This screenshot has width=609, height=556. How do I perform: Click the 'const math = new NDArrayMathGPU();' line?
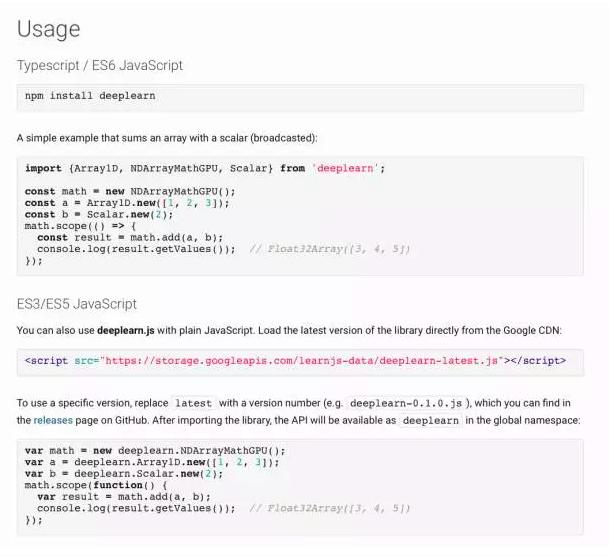(x=130, y=191)
